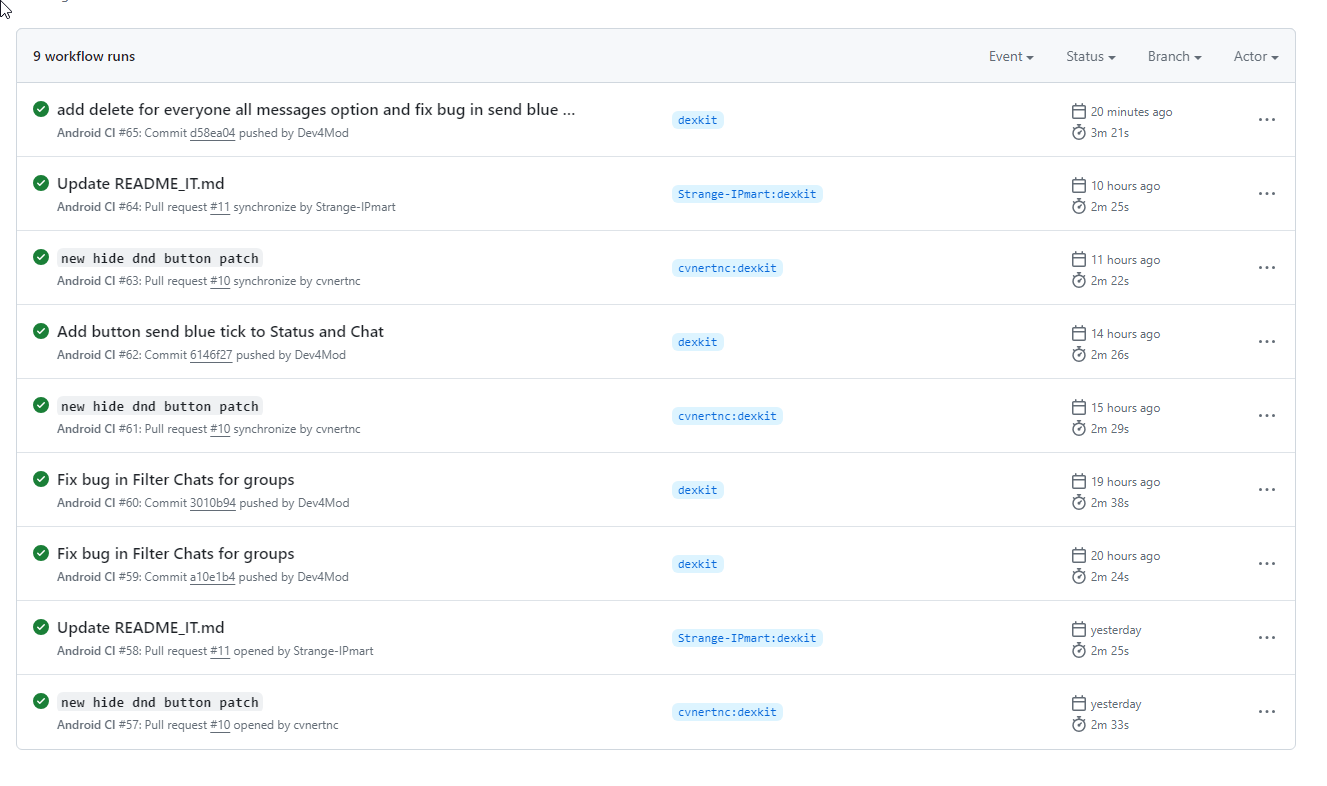This screenshot has width=1327, height=786.
Task: Click the cvnertnc:dexkit branch label for run #63
Action: coord(727,268)
